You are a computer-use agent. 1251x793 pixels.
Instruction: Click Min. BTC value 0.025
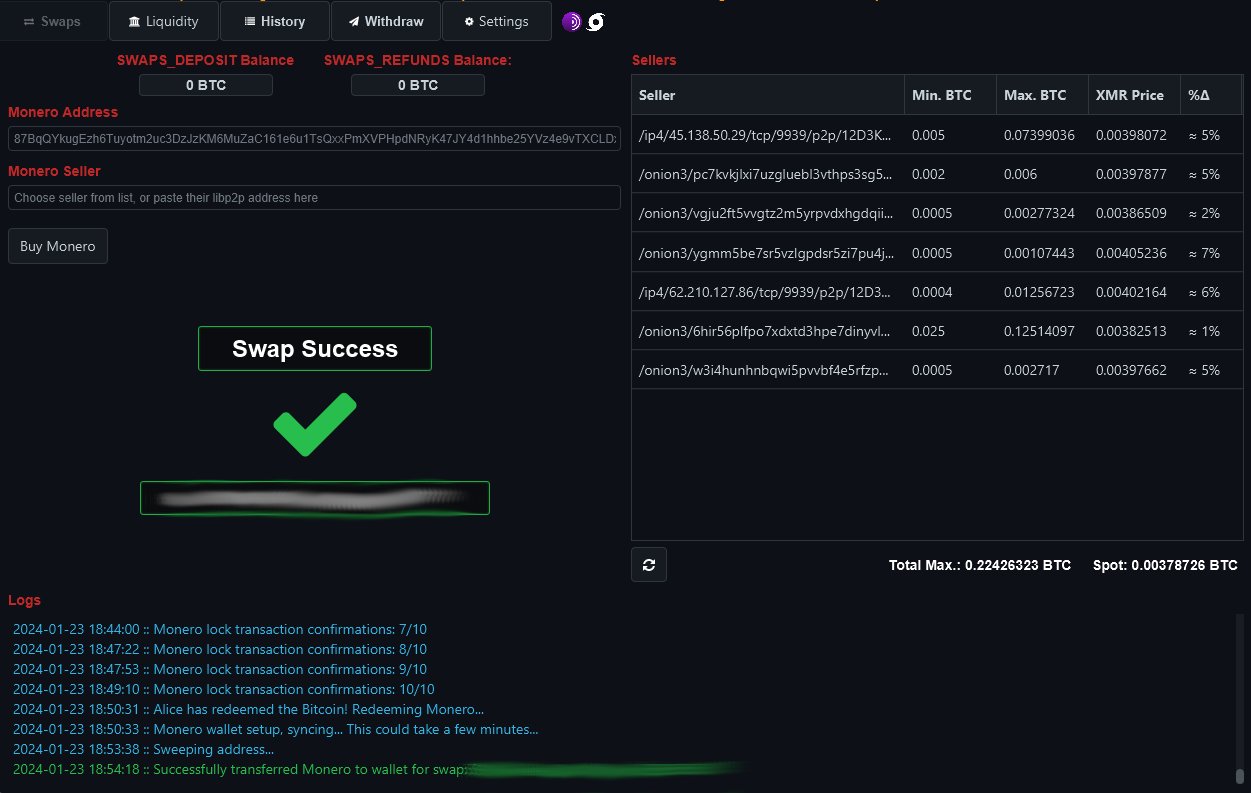pos(928,331)
